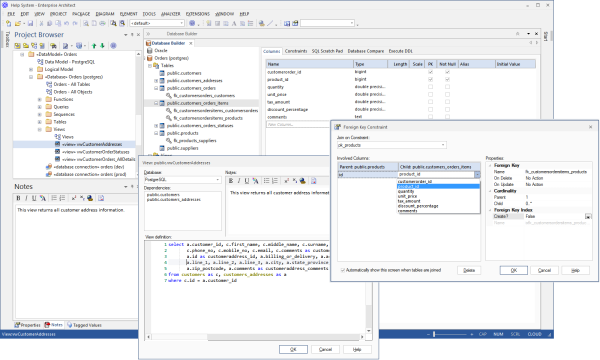Open child column product_id combo arrow
The image size is (600, 360).
pos(477,174)
